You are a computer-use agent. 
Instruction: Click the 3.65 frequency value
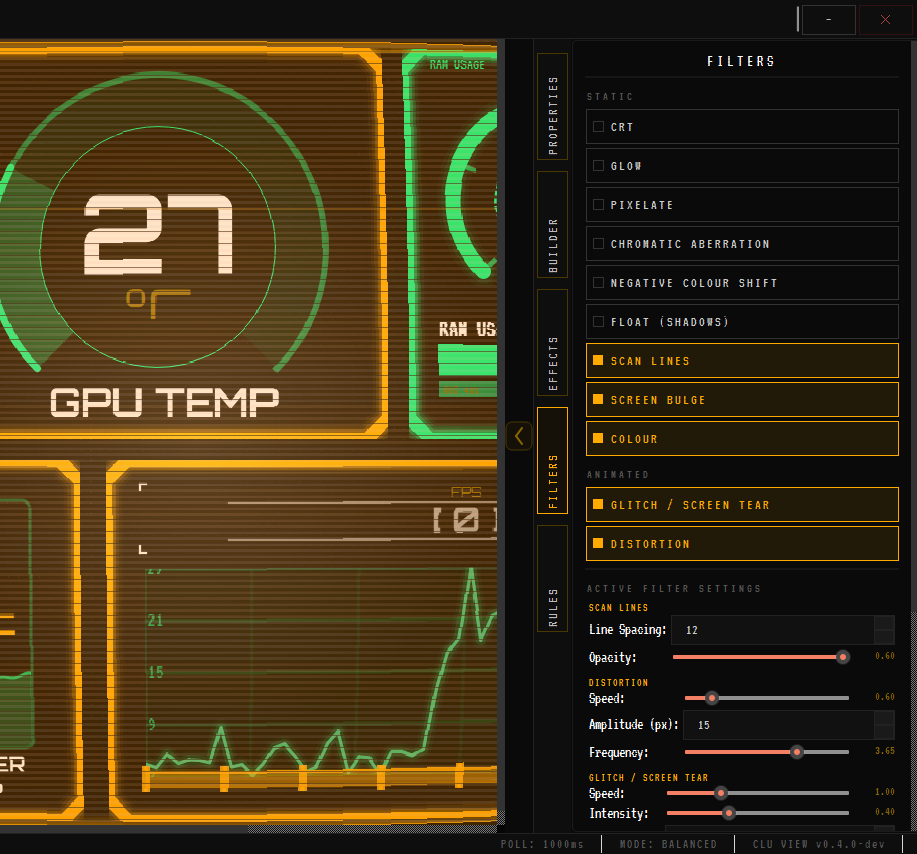pyautogui.click(x=885, y=750)
